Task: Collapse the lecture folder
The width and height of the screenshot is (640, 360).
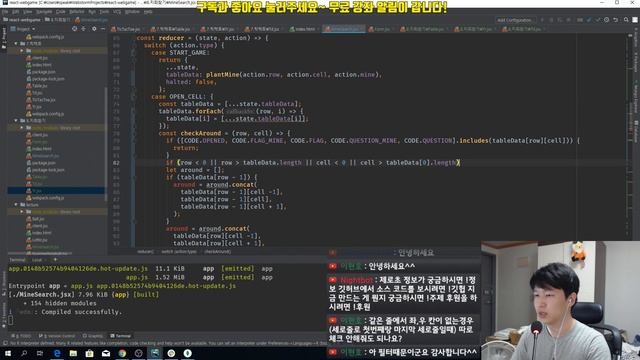Action: pyautogui.click(x=16, y=205)
